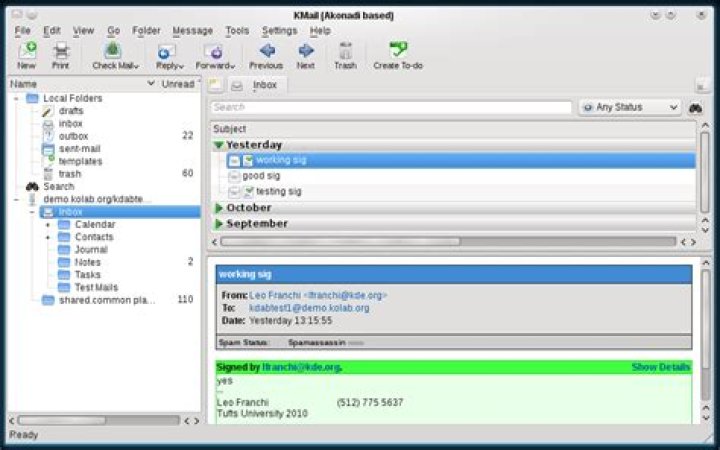This screenshot has height=450, width=720.
Task: Select the 'testing sig' message
Action: coord(279,191)
